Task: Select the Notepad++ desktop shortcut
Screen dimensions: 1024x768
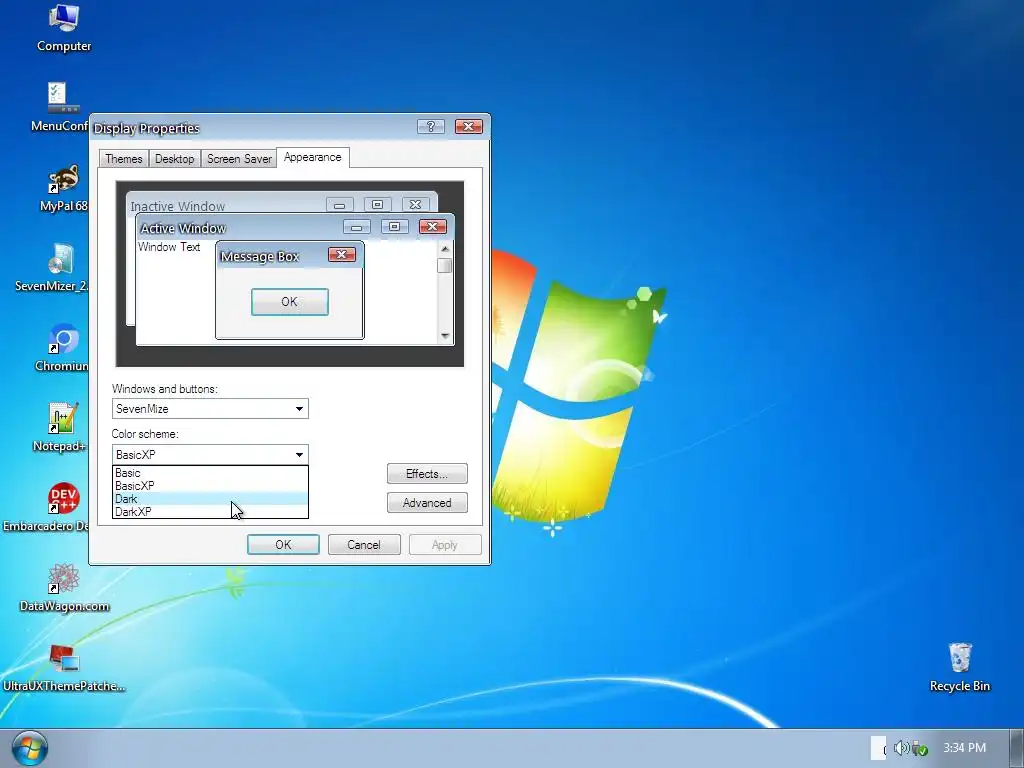Action: (61, 428)
